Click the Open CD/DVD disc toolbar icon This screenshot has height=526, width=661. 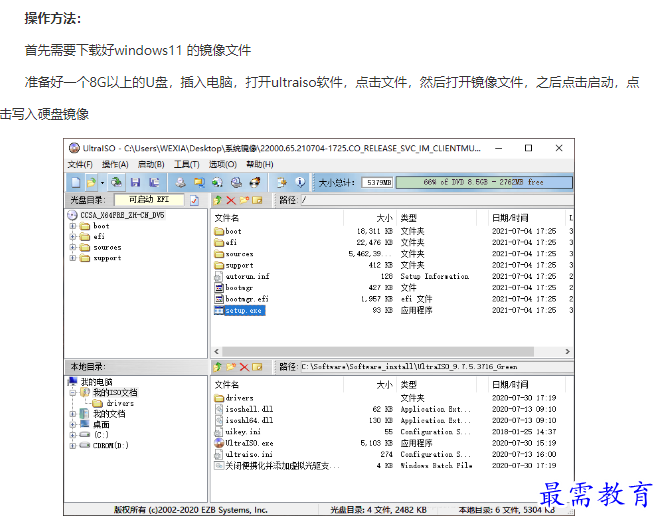[x=116, y=182]
